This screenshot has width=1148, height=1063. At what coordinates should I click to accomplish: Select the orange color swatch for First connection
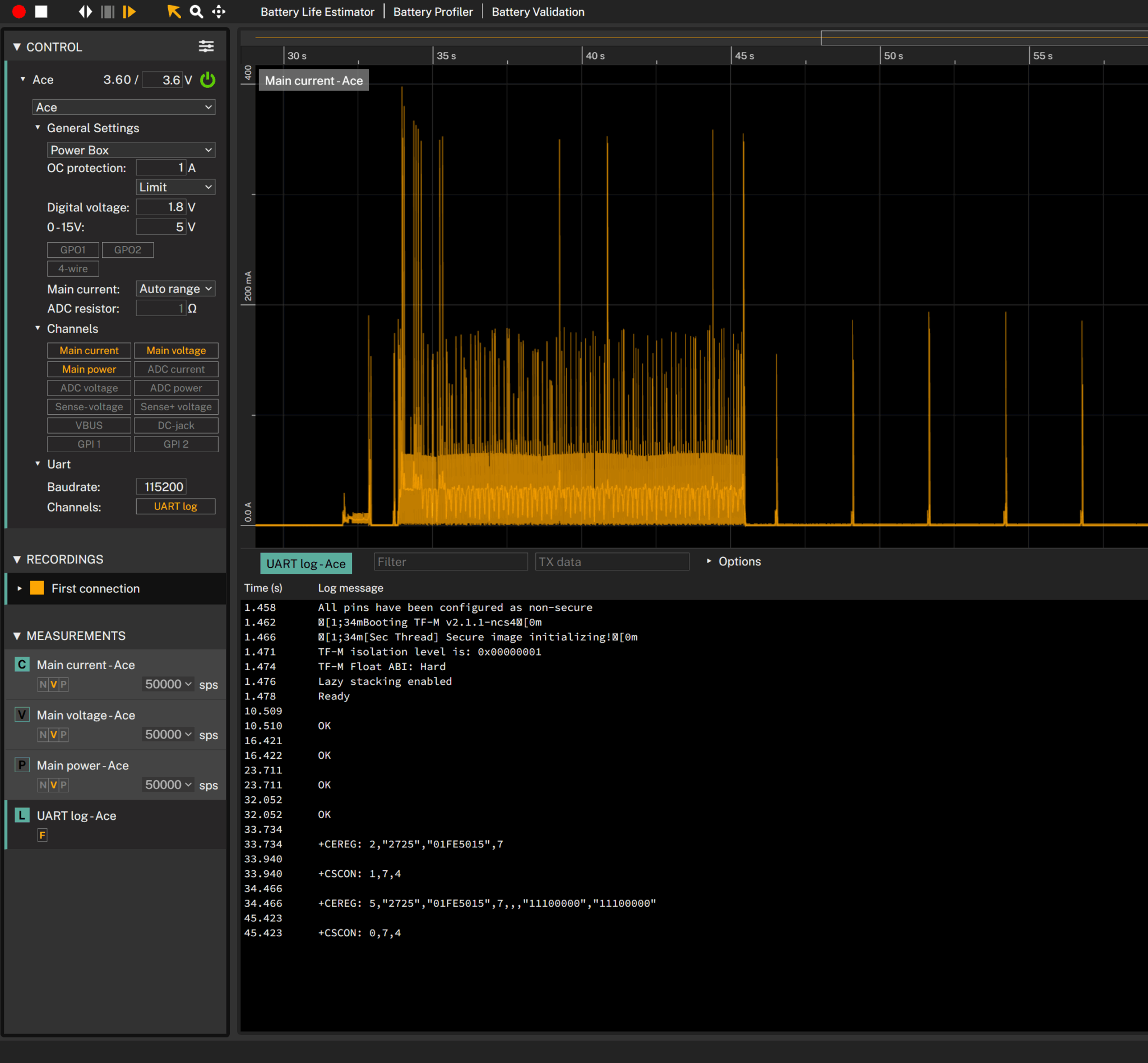tap(38, 588)
